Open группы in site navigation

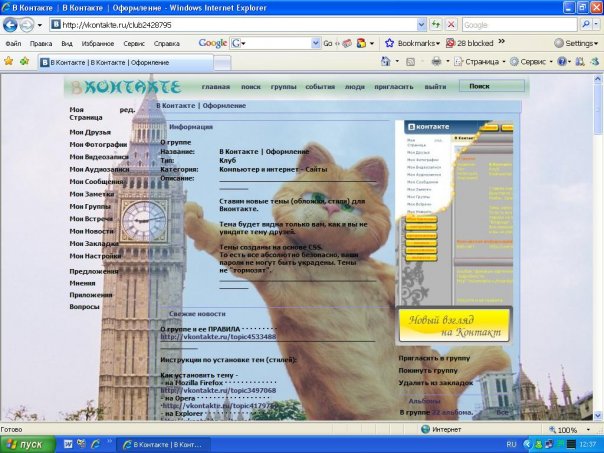[x=284, y=87]
